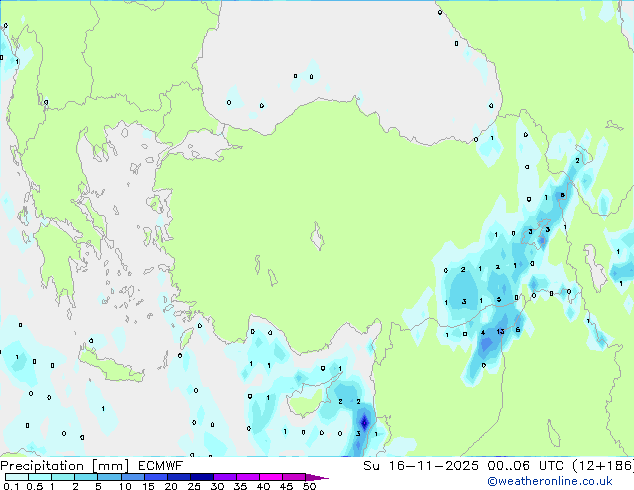Click the 35–40 mm legend swatch
634x490 pixels.
[x=247, y=477]
